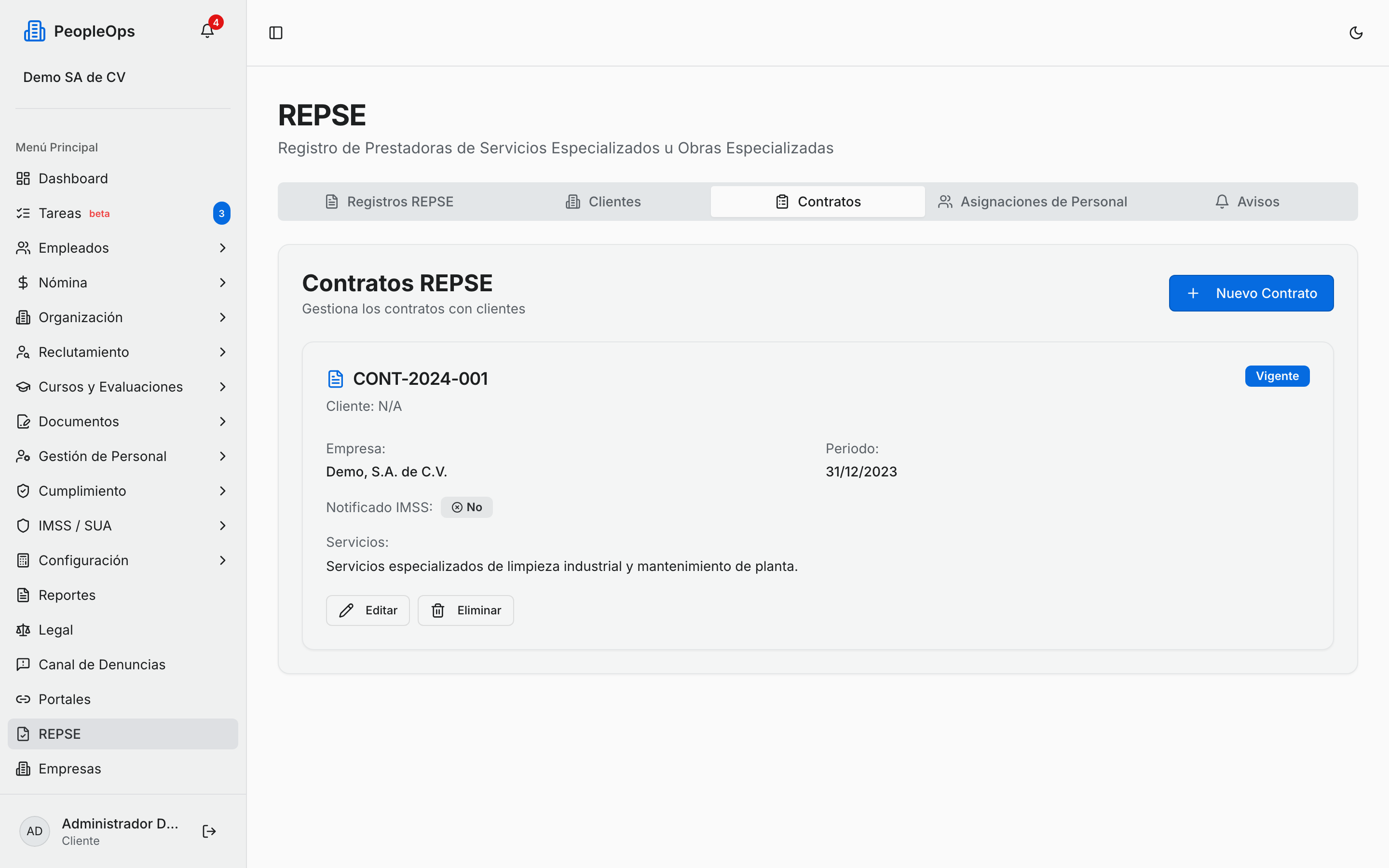Expand the Documentos submenu chevron

(x=223, y=421)
